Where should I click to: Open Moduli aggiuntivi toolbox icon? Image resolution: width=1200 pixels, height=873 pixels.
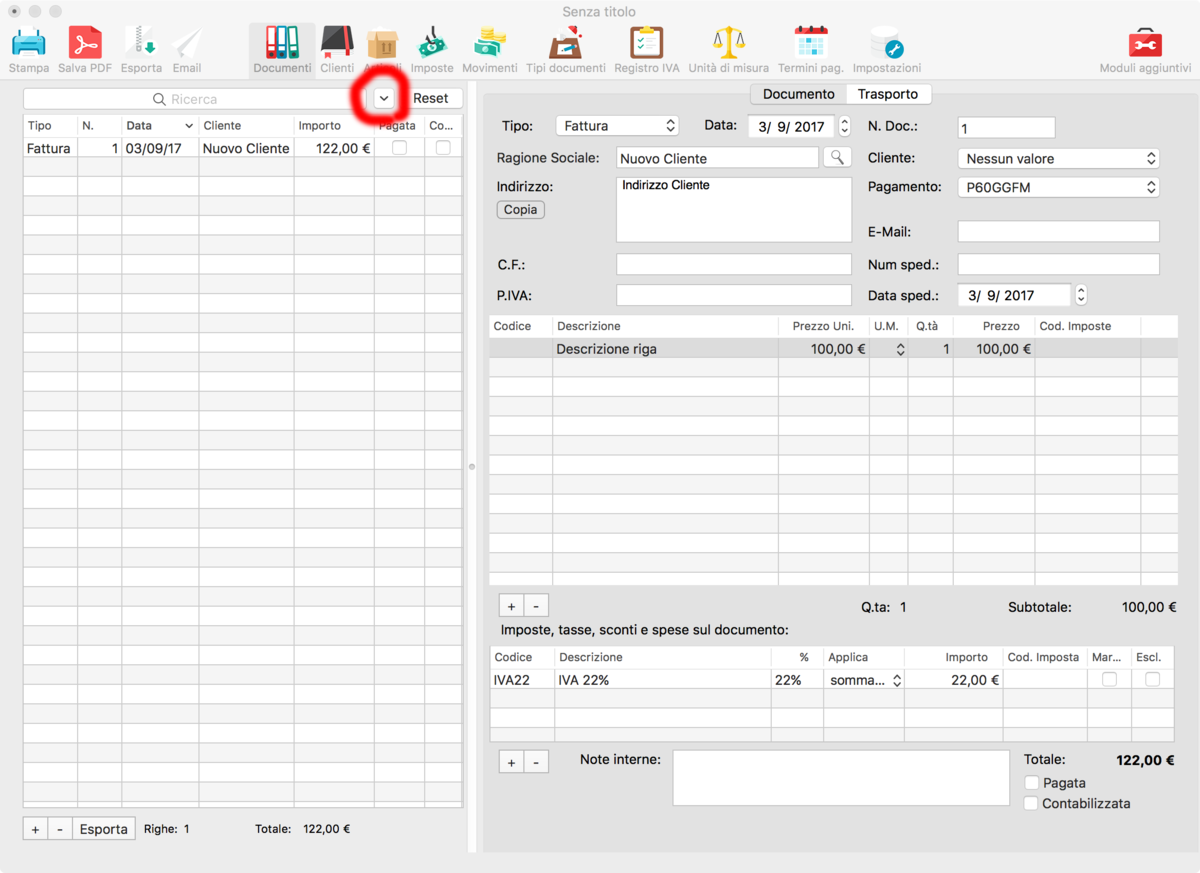pyautogui.click(x=1145, y=44)
